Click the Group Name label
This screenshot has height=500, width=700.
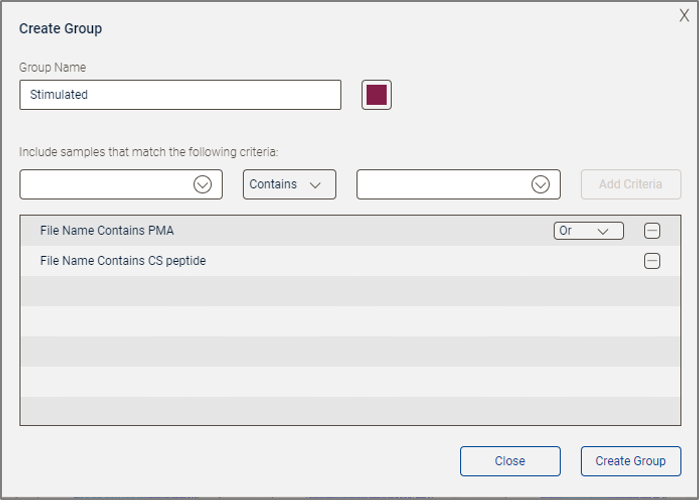(52, 67)
